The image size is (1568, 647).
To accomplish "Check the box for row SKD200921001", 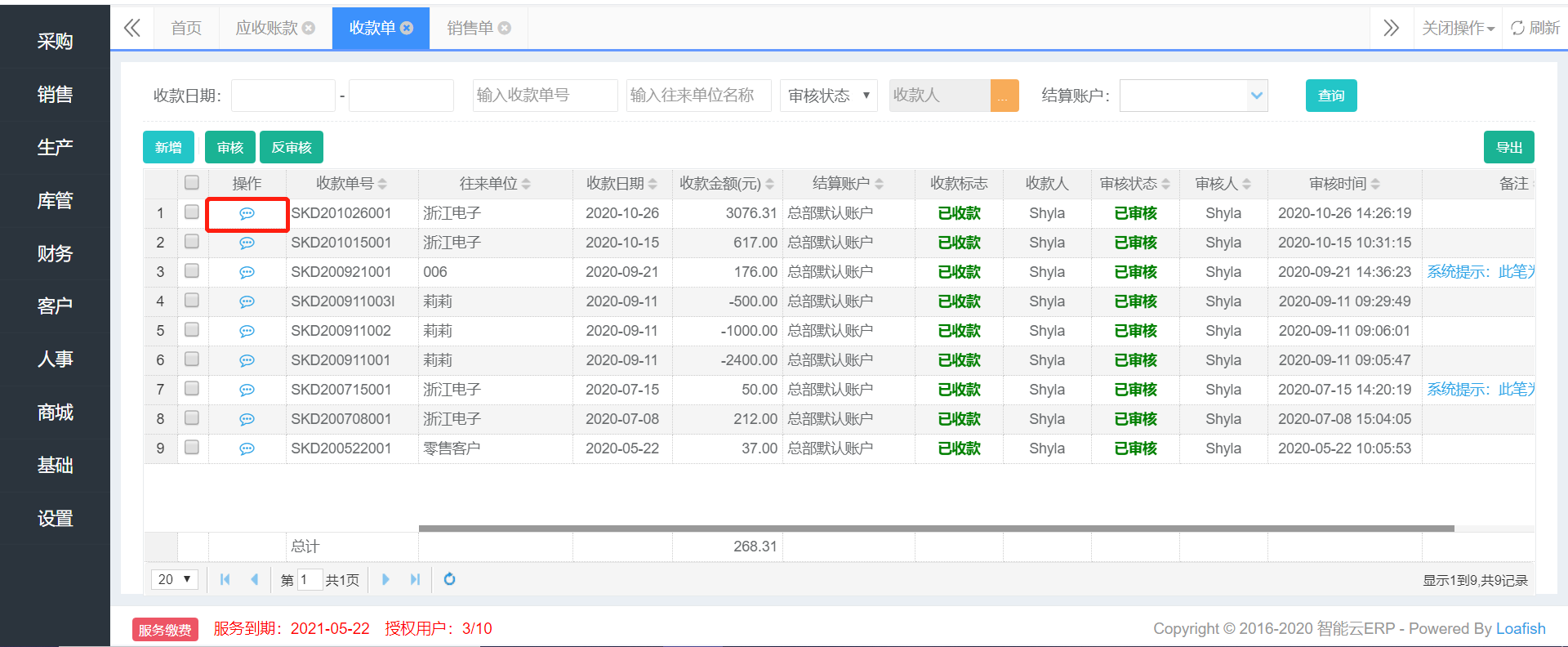I will coord(192,270).
